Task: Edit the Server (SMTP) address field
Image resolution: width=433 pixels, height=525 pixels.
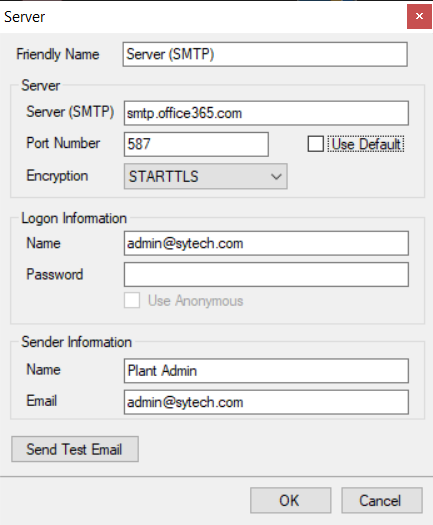Action: pos(266,113)
